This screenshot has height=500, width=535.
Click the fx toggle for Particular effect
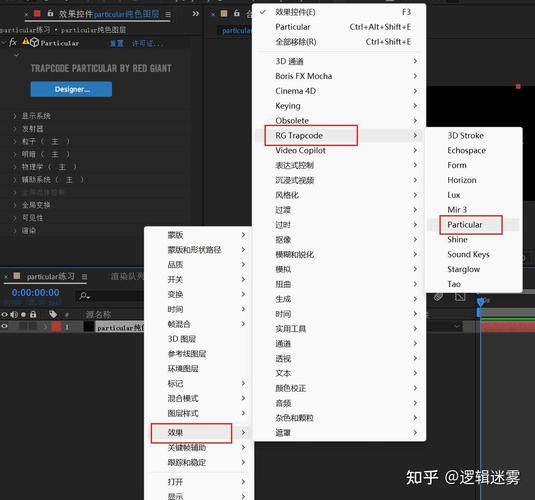pos(13,42)
